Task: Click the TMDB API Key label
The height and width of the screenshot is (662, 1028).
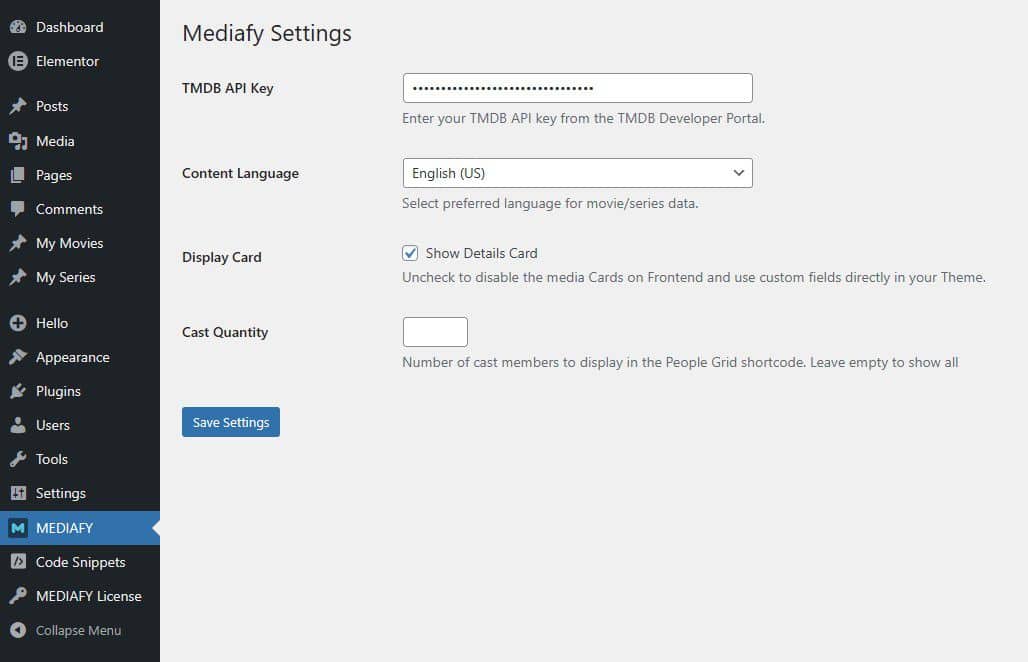Action: (x=227, y=88)
